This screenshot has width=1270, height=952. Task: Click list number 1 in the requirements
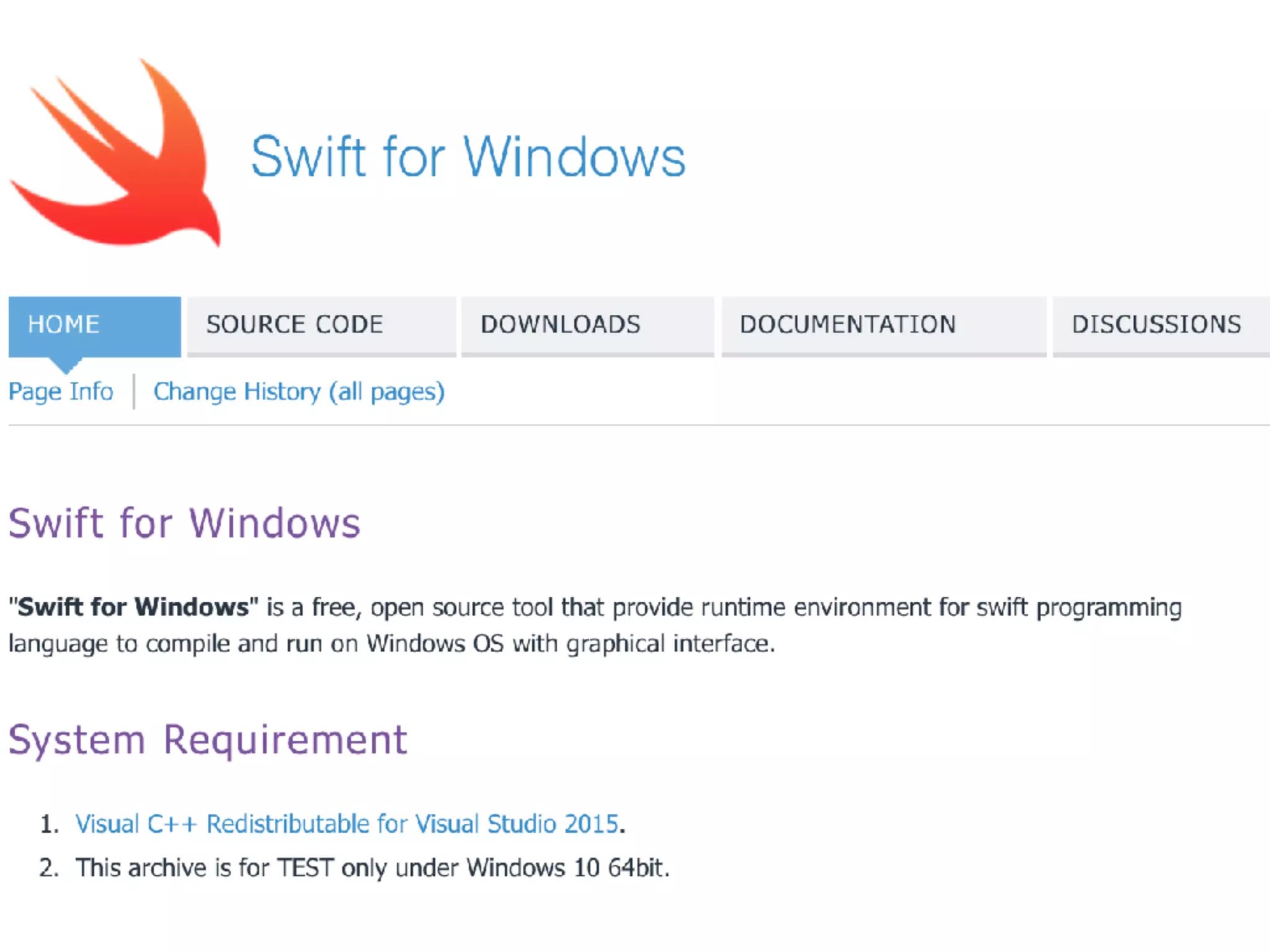[x=49, y=824]
